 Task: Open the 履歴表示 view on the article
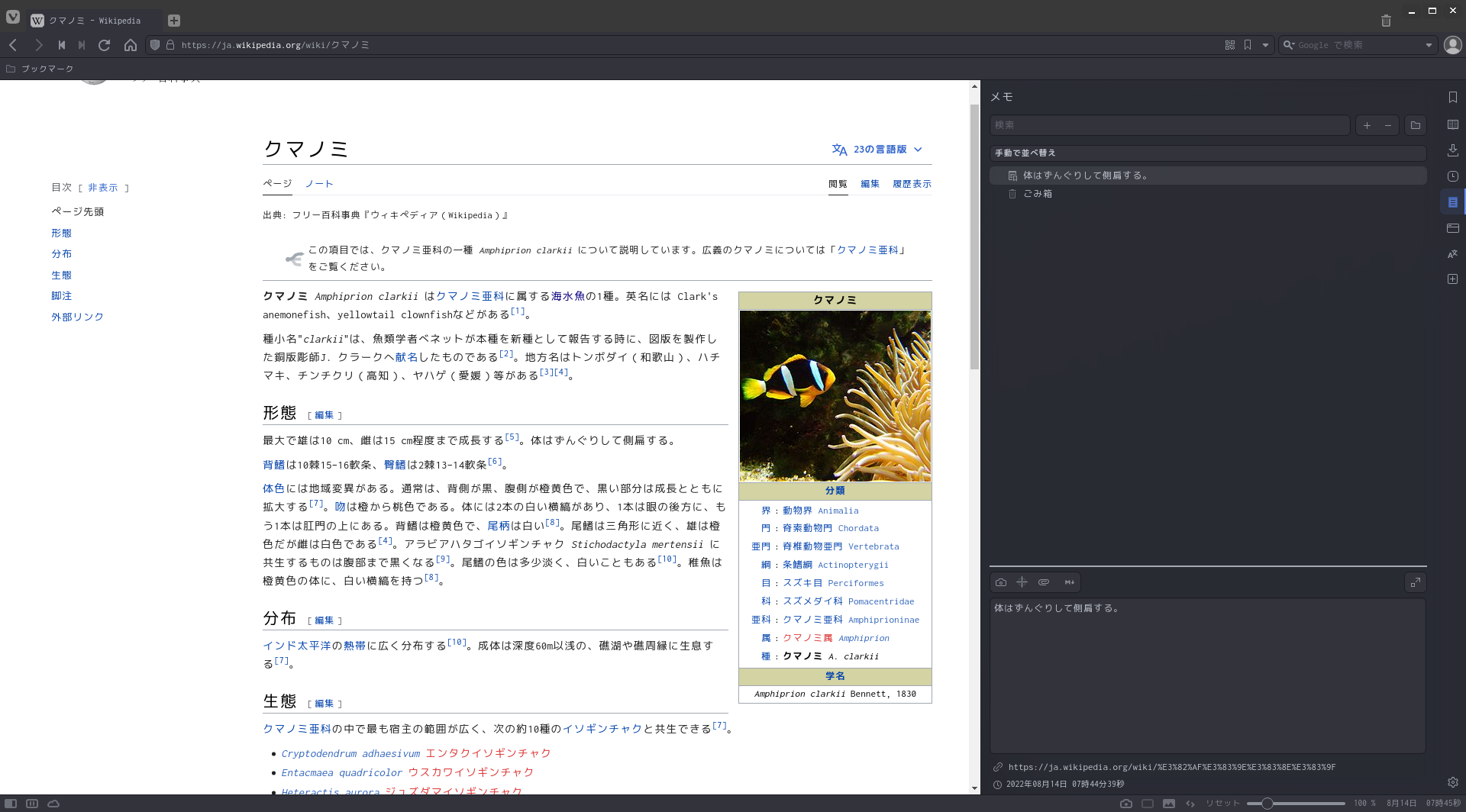coord(912,184)
